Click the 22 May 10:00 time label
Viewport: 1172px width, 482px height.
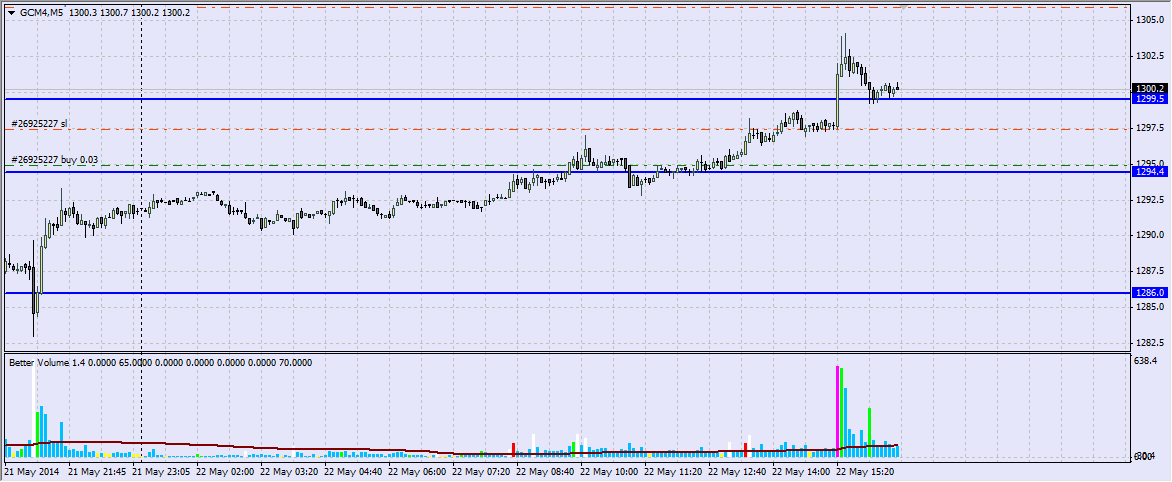click(x=611, y=472)
